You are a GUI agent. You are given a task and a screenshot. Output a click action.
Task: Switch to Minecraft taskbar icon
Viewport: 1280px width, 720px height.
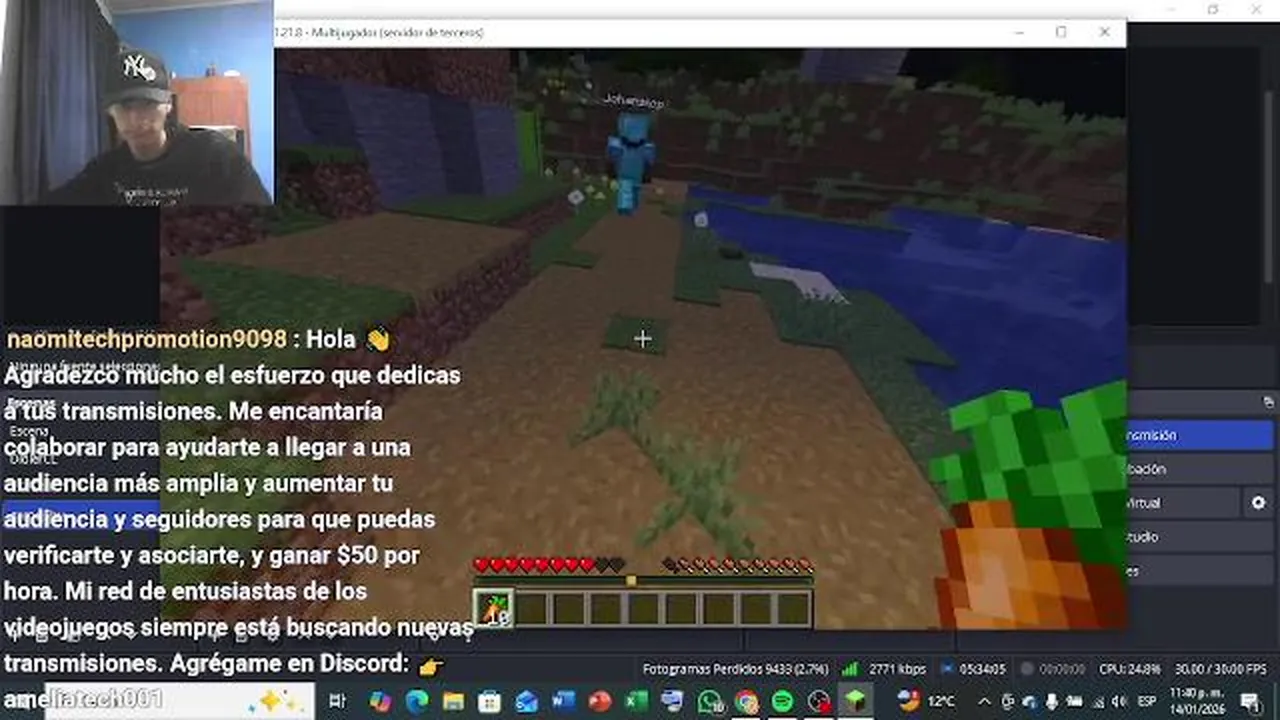pos(856,701)
